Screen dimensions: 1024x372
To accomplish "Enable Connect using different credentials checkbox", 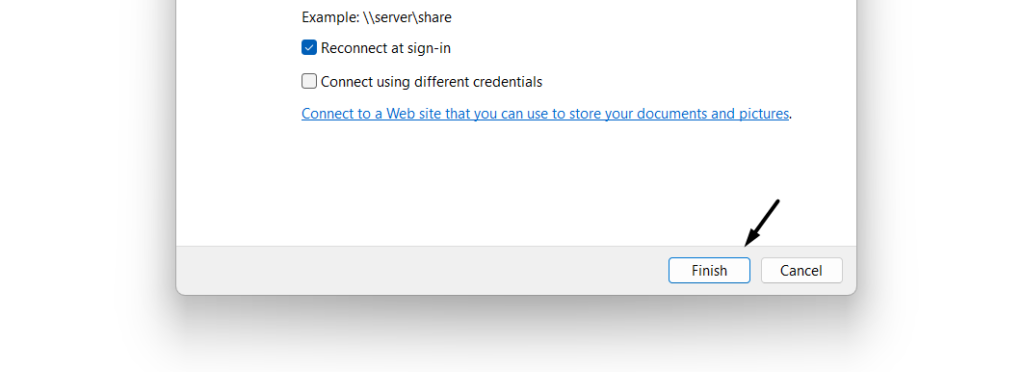I will [x=309, y=82].
